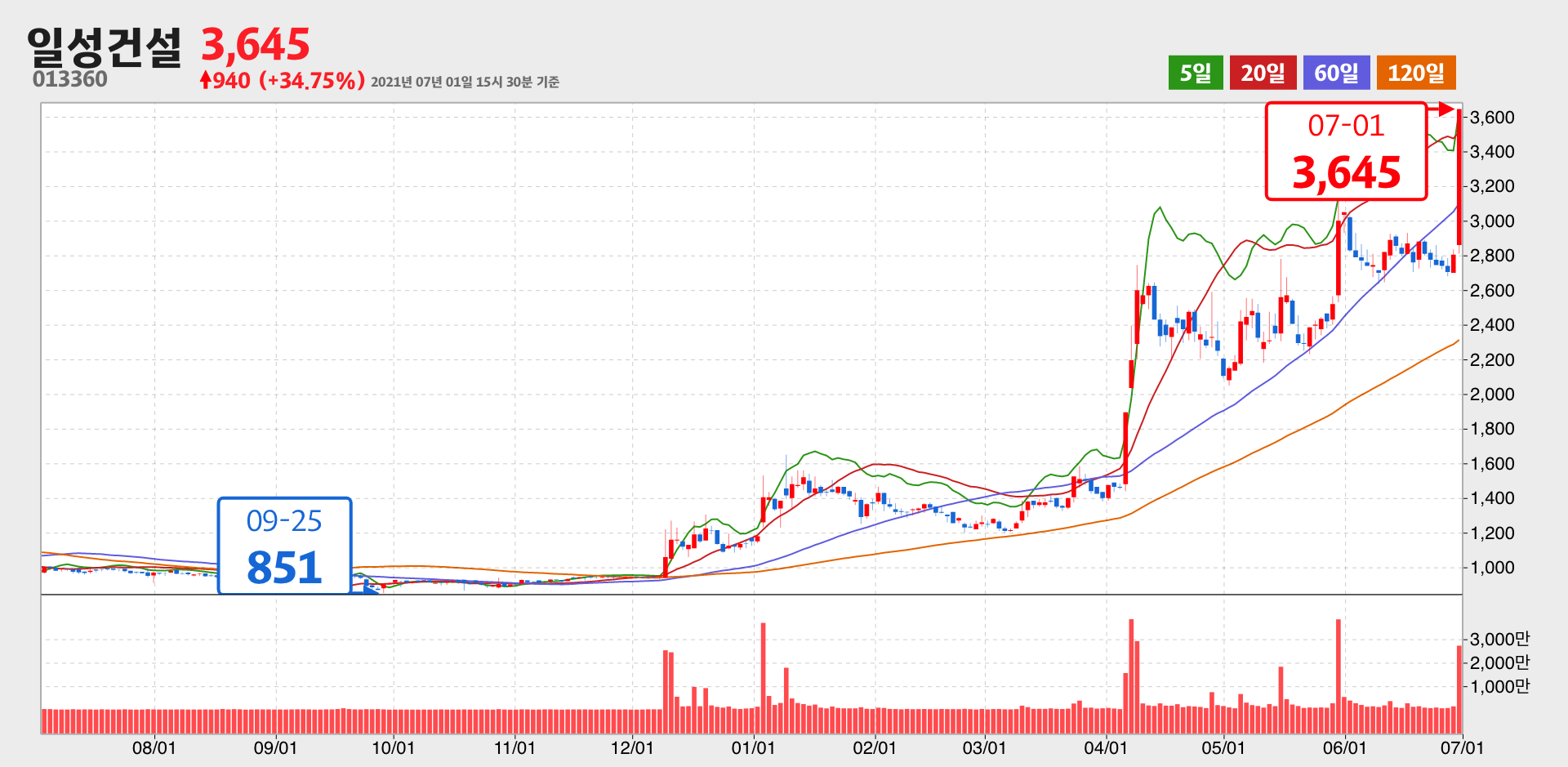Screen dimensions: 1568x767
Task: Click the 1,400 price axis label
Action: (x=1492, y=497)
